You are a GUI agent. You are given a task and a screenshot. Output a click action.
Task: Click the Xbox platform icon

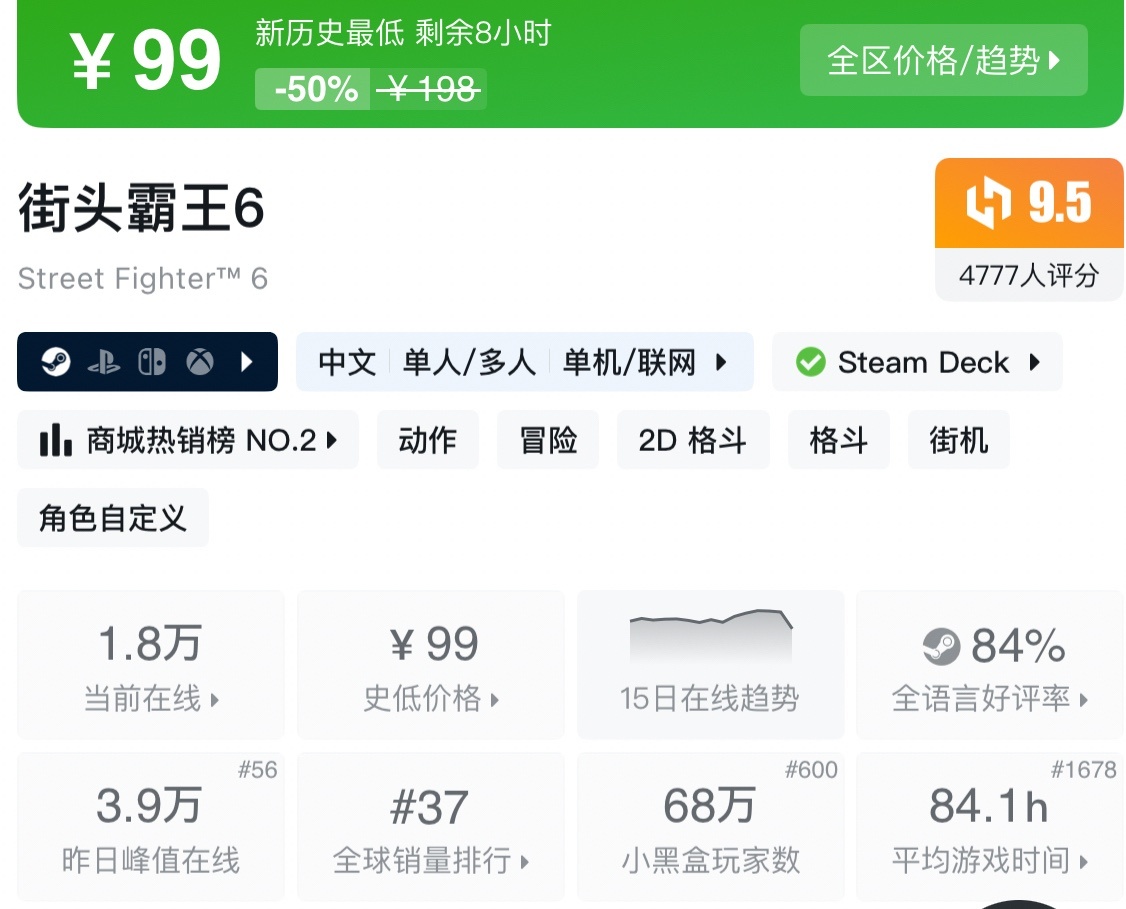tap(200, 362)
